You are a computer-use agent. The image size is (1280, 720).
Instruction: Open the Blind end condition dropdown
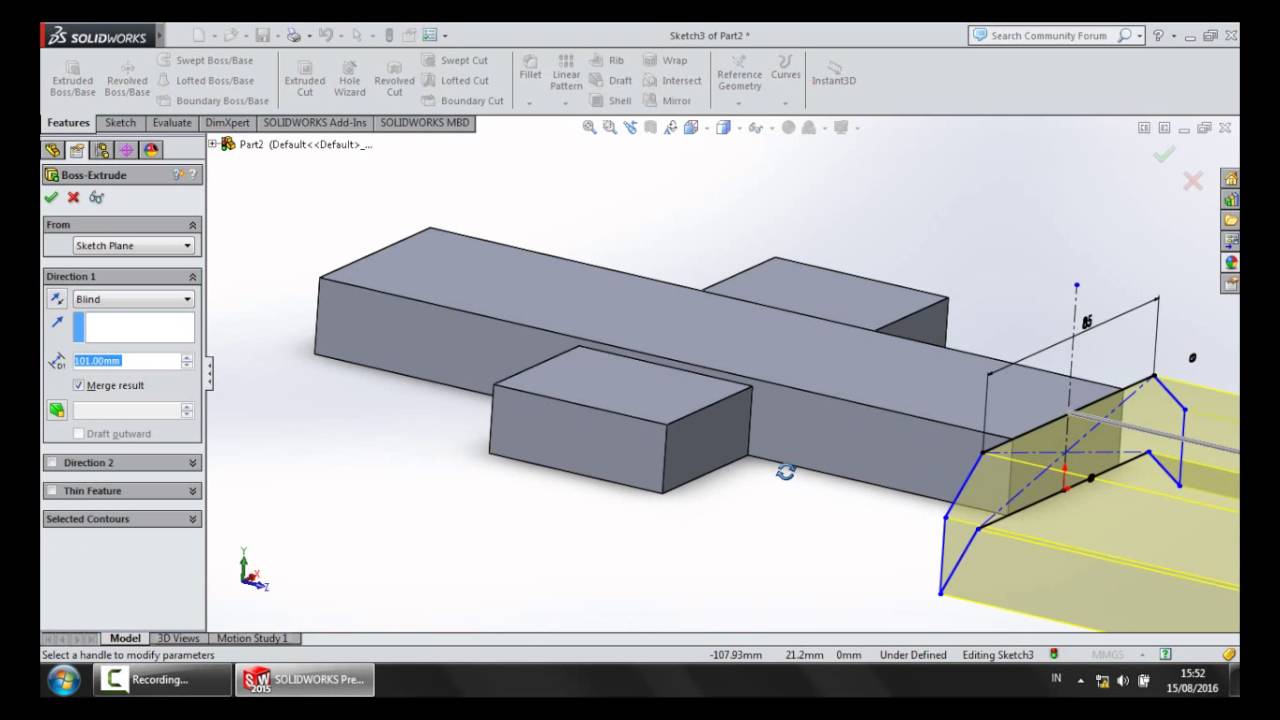133,299
